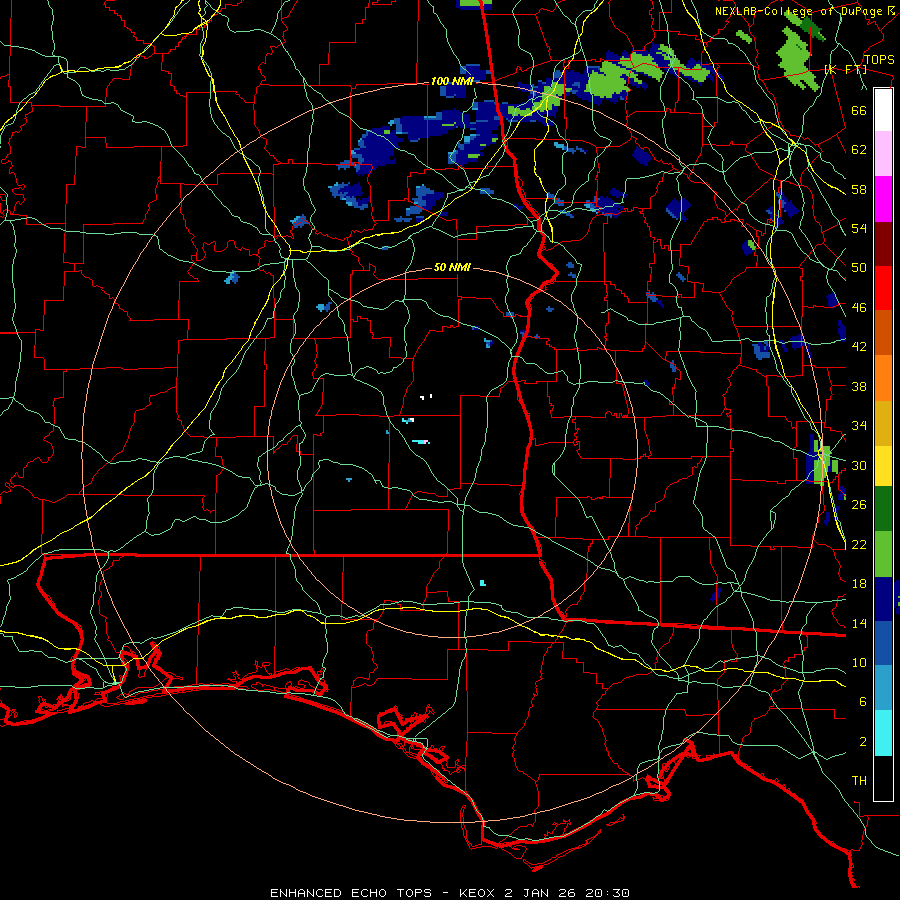Click the "TOPS" legend title

pyautogui.click(x=879, y=60)
